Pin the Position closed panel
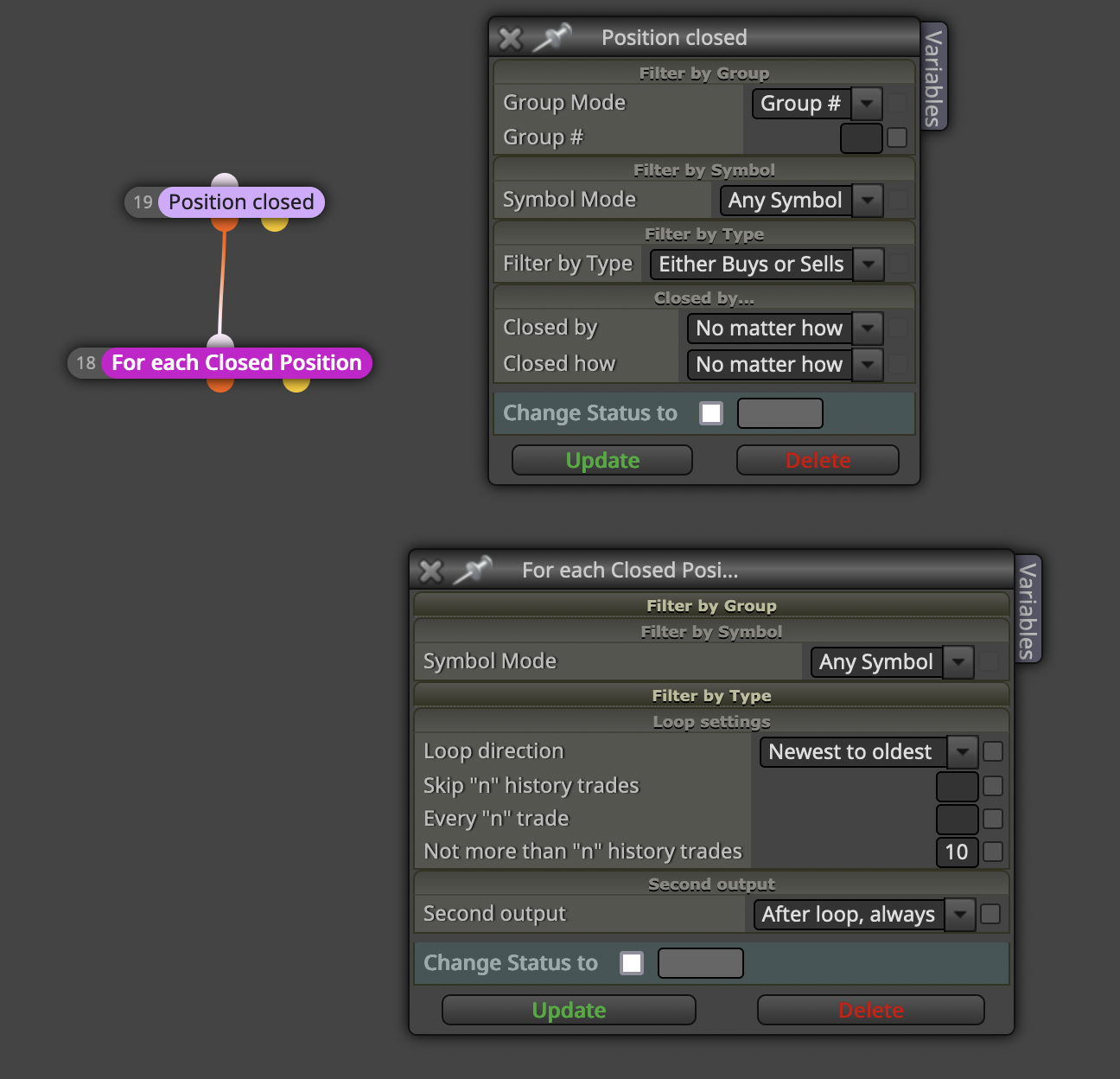1120x1079 pixels. coord(551,37)
